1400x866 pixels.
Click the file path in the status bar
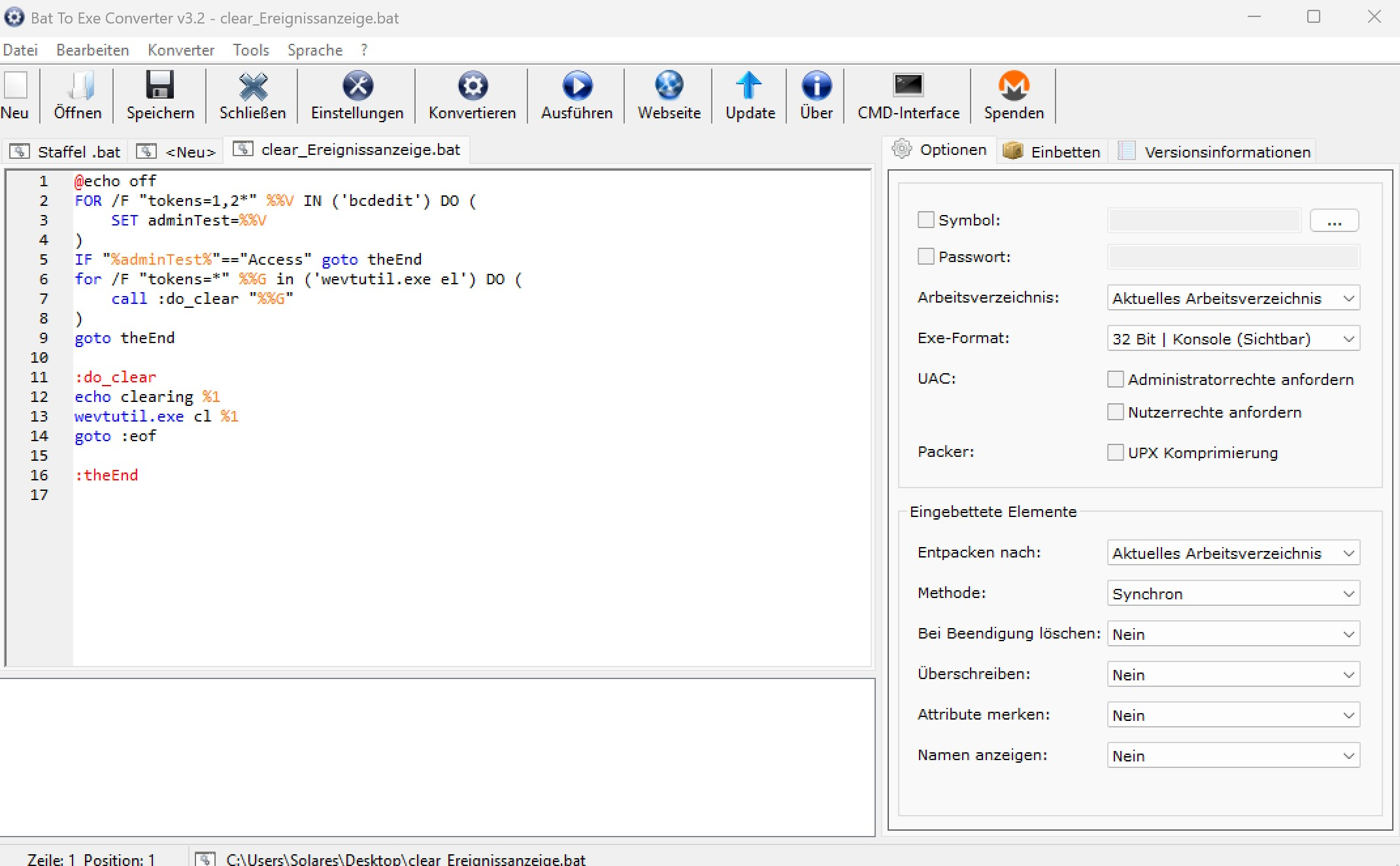click(406, 859)
